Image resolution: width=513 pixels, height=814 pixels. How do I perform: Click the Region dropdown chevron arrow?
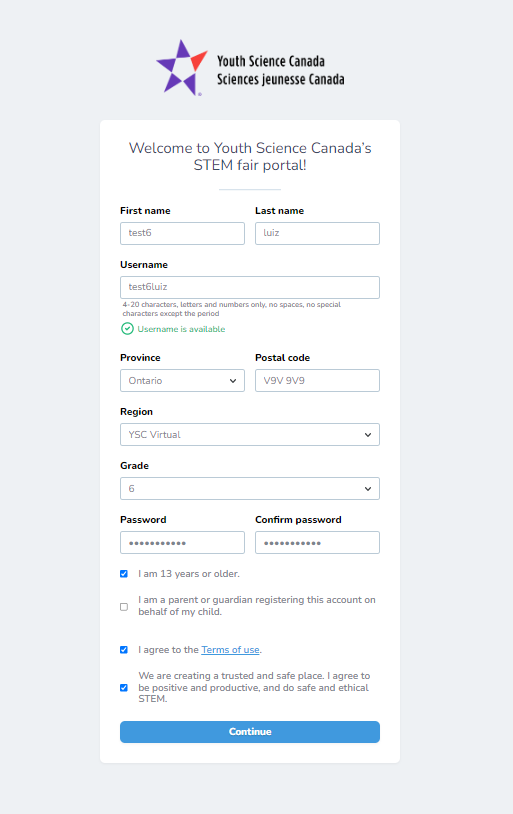coord(368,435)
